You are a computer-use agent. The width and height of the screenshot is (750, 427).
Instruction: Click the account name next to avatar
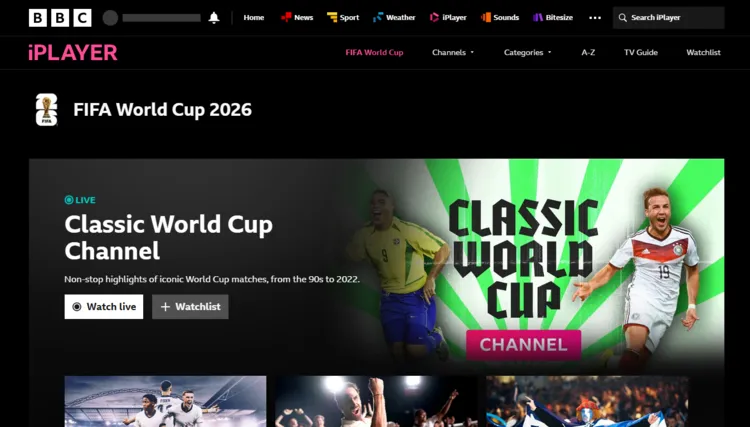(x=161, y=18)
